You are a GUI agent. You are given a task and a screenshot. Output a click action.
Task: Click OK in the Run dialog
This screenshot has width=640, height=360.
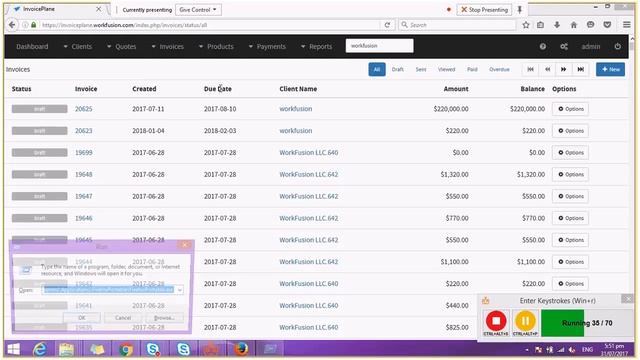coord(82,317)
